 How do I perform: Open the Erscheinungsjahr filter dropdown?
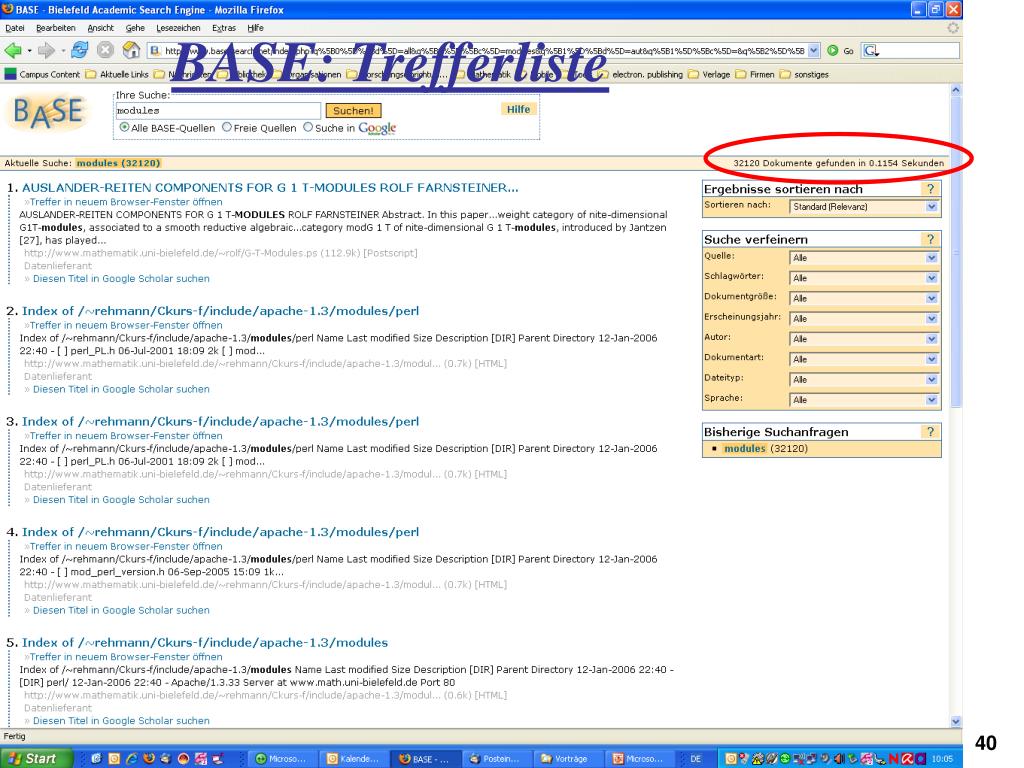click(864, 319)
